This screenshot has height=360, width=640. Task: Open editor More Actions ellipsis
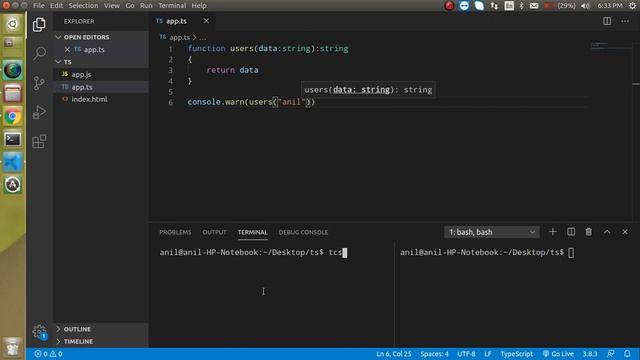(625, 21)
